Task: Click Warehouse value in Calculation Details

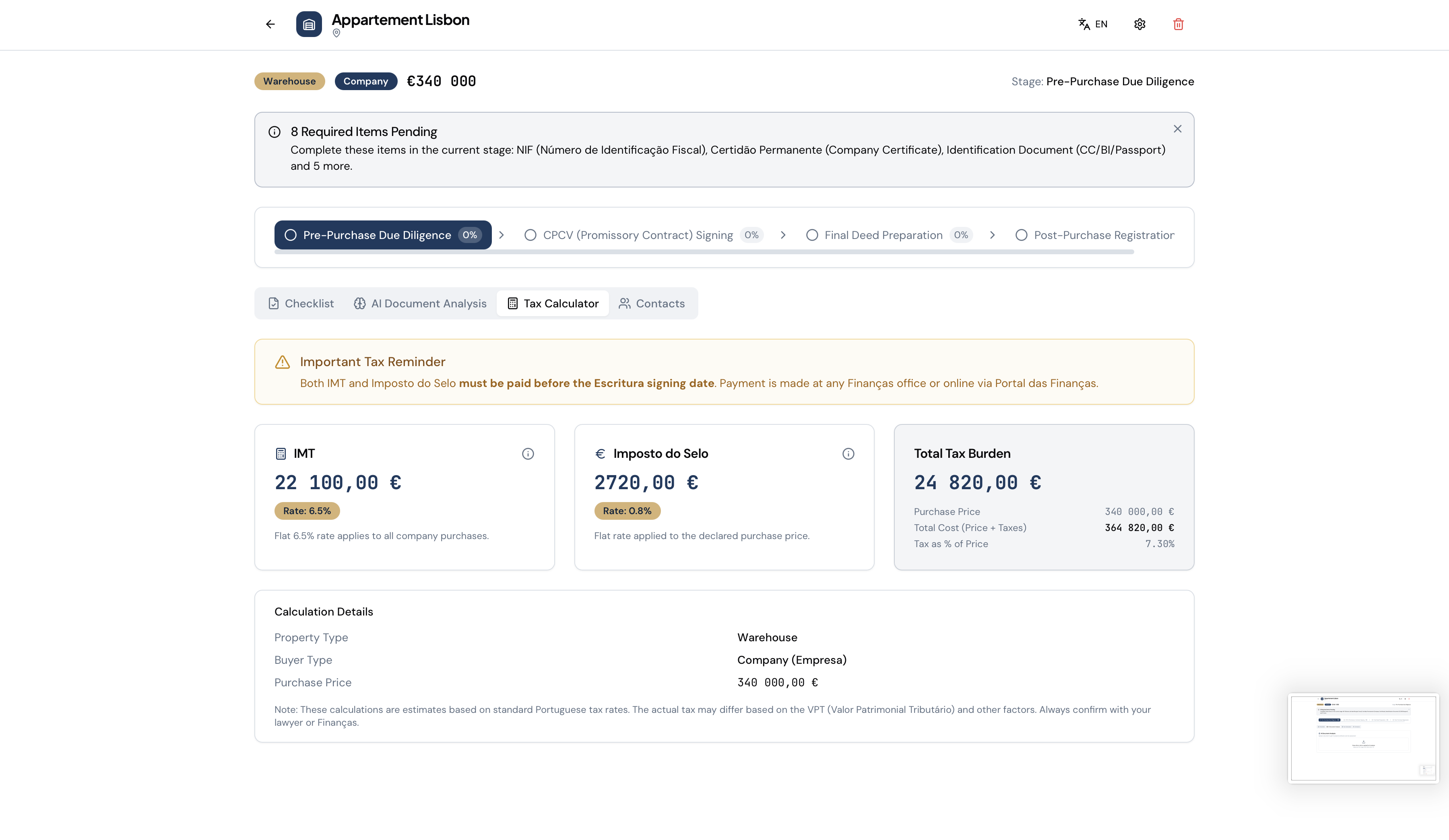Action: [x=767, y=637]
